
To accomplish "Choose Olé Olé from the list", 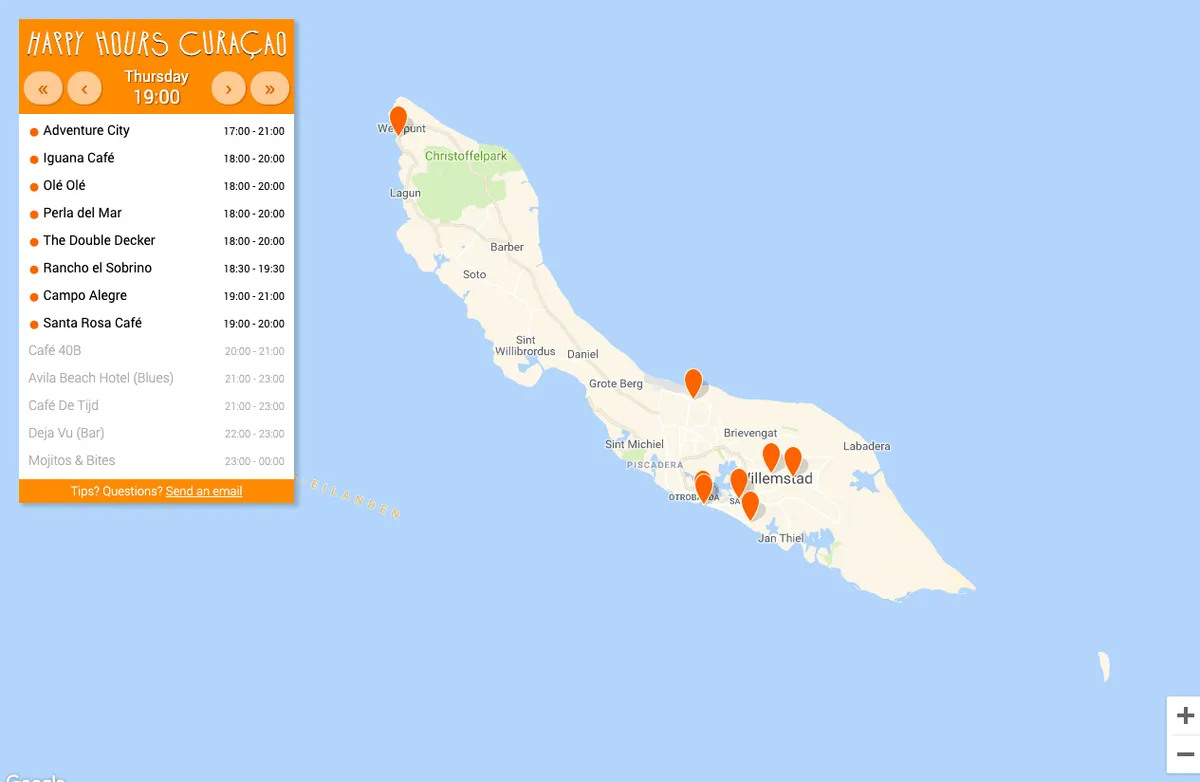I will (x=157, y=186).
